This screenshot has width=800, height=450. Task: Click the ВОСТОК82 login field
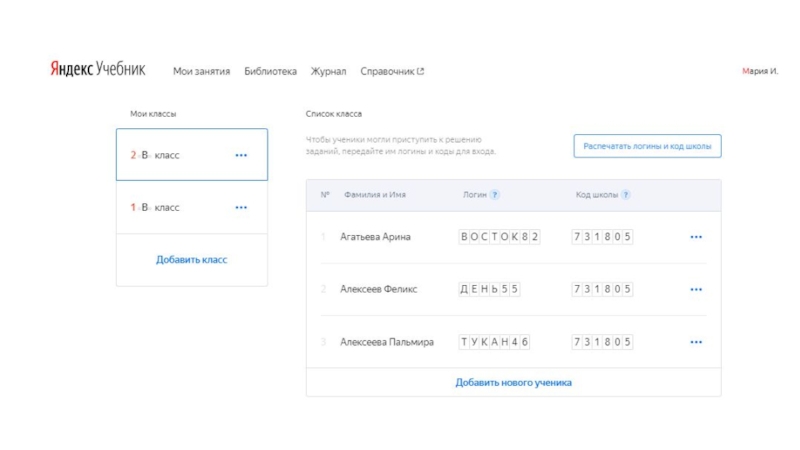[x=499, y=238]
